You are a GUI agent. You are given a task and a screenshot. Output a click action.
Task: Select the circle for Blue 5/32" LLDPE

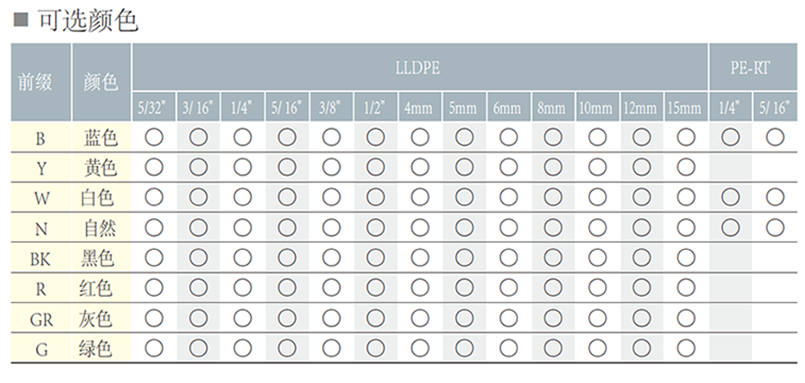click(154, 137)
